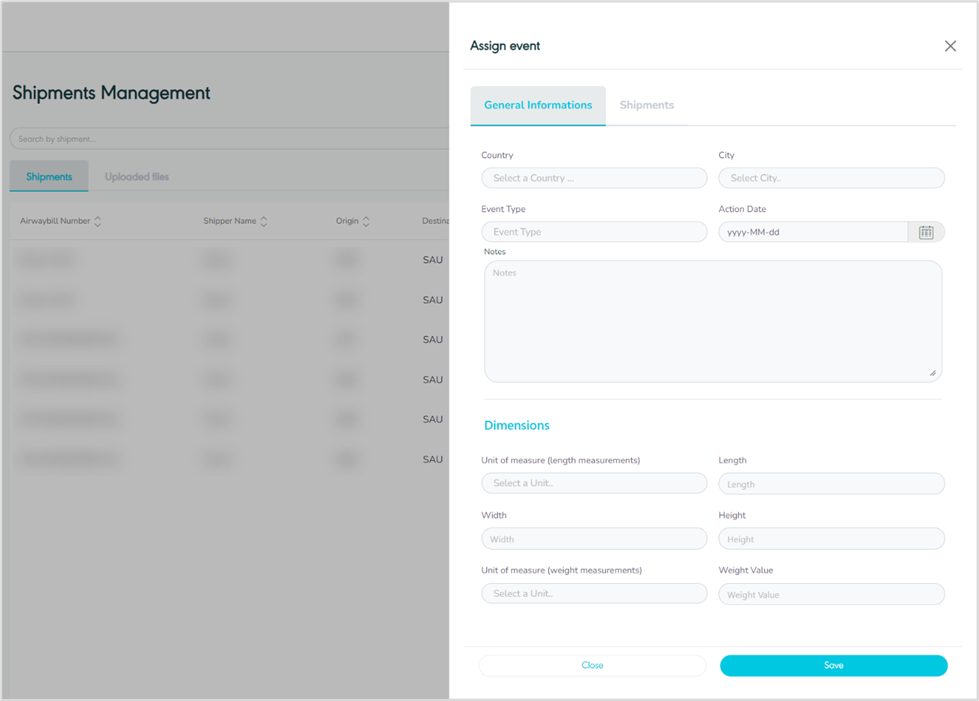Viewport: 979px width, 701px height.
Task: Switch to the Shipments tab in panel
Action: [646, 105]
